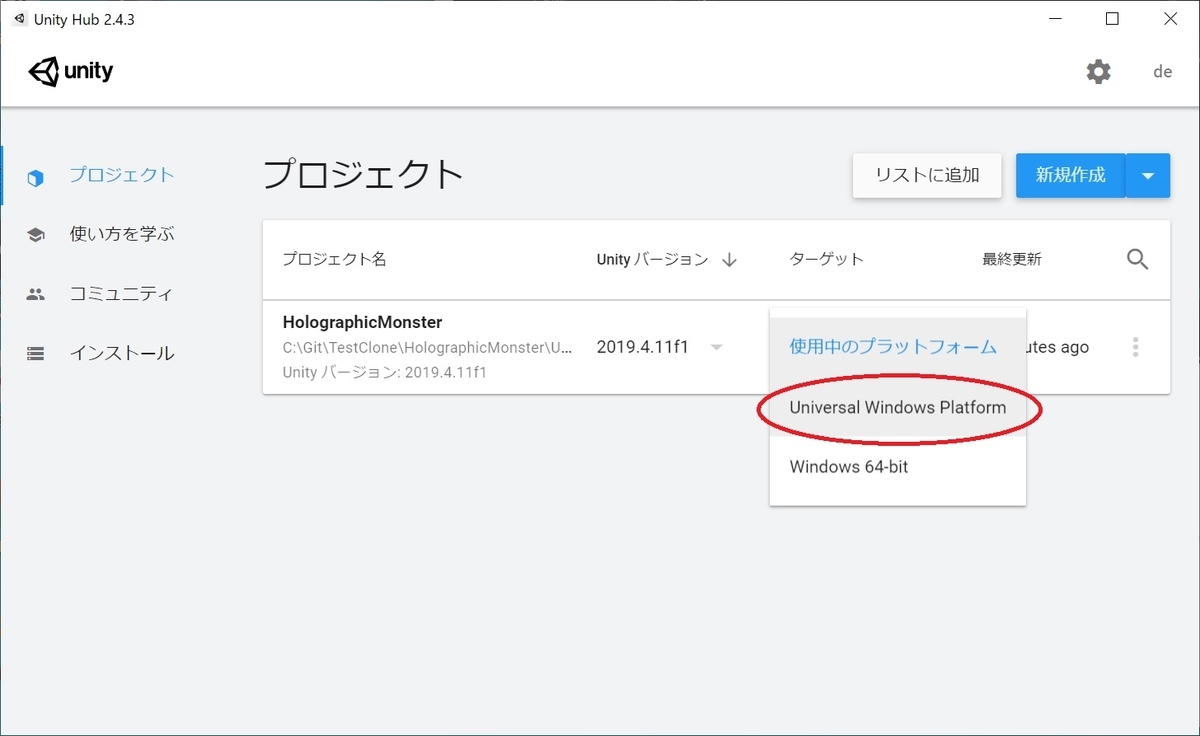Open the settings gear icon
1200x736 pixels.
click(x=1098, y=72)
